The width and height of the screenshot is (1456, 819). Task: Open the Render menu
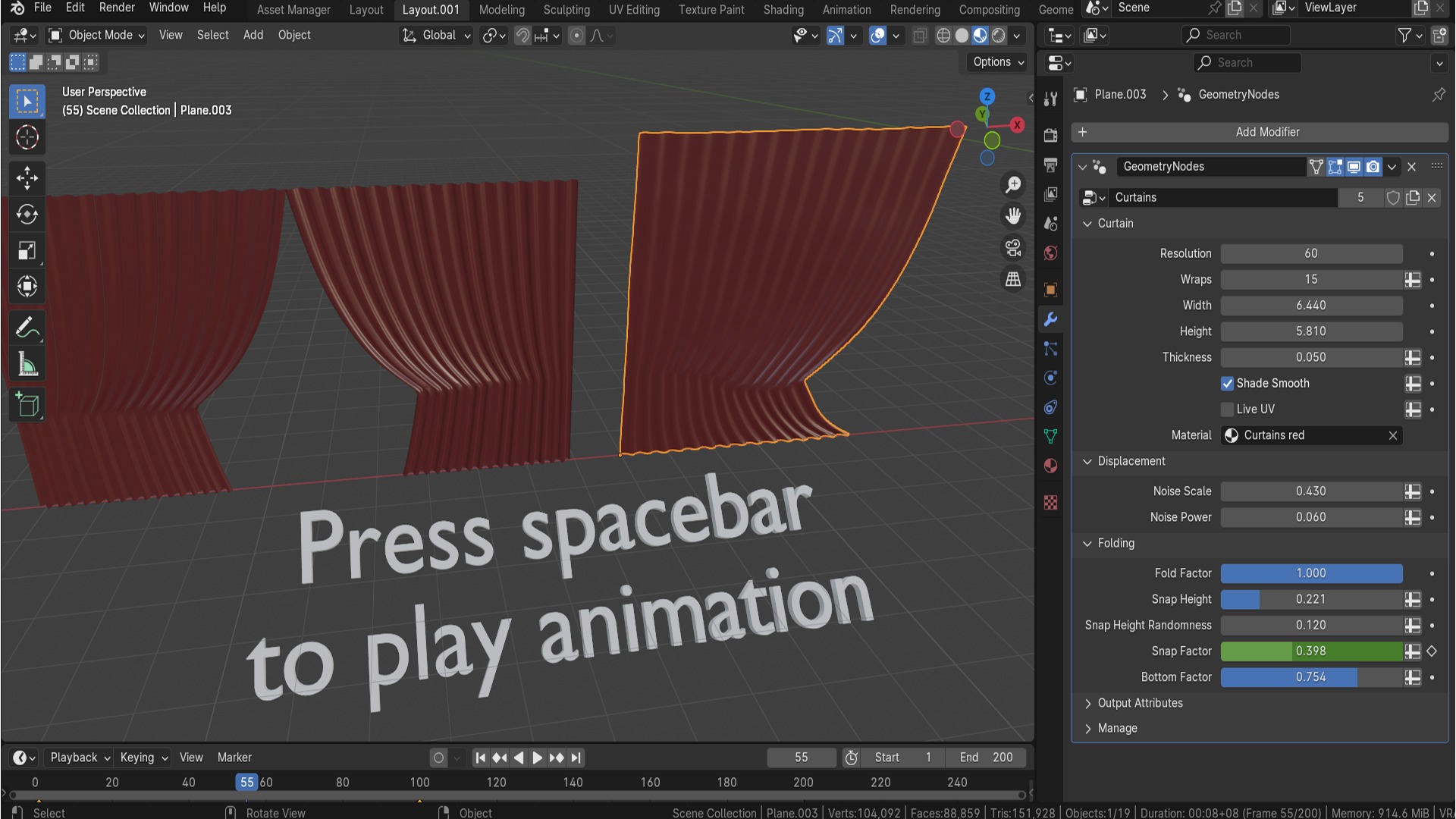pos(117,8)
